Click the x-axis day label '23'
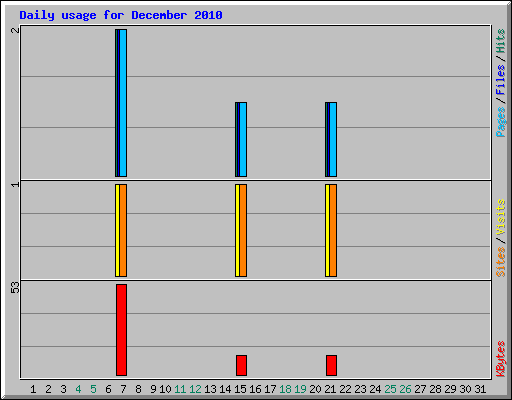512x400 pixels. (360, 389)
